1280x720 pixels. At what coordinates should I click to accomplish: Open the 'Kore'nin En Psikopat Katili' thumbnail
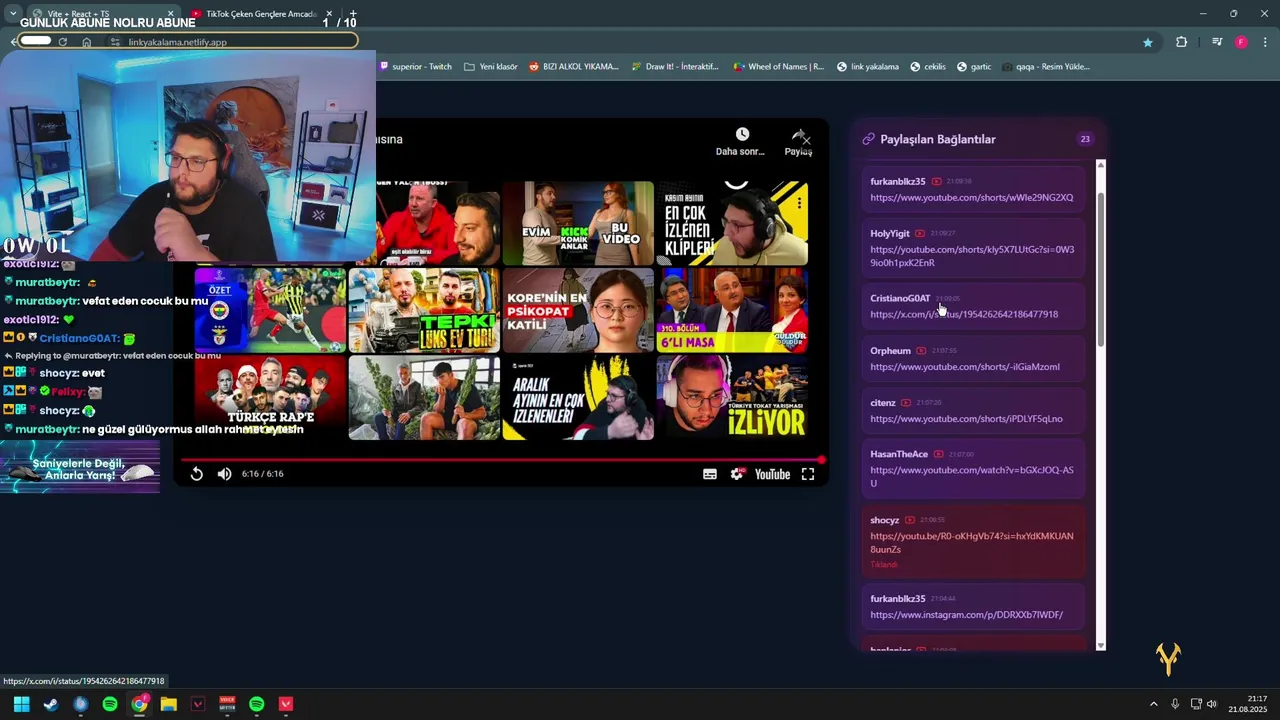[578, 310]
